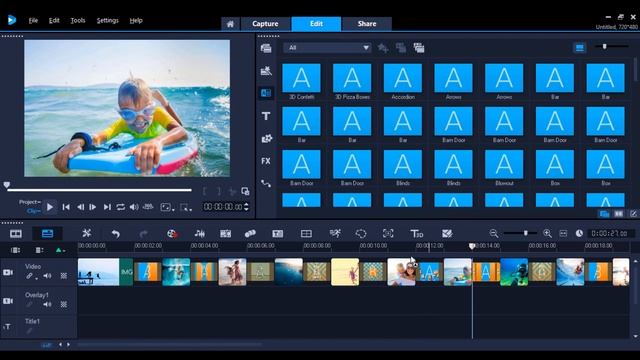Viewport: 640px width, 360px height.
Task: Open the FX filter library
Action: pyautogui.click(x=266, y=161)
